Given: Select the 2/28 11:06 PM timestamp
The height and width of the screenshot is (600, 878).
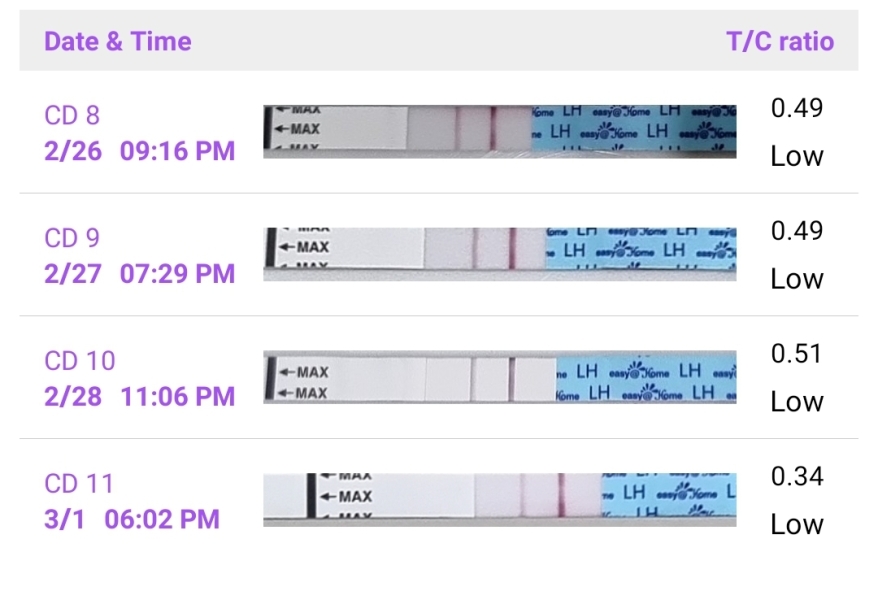Looking at the screenshot, I should (x=140, y=396).
